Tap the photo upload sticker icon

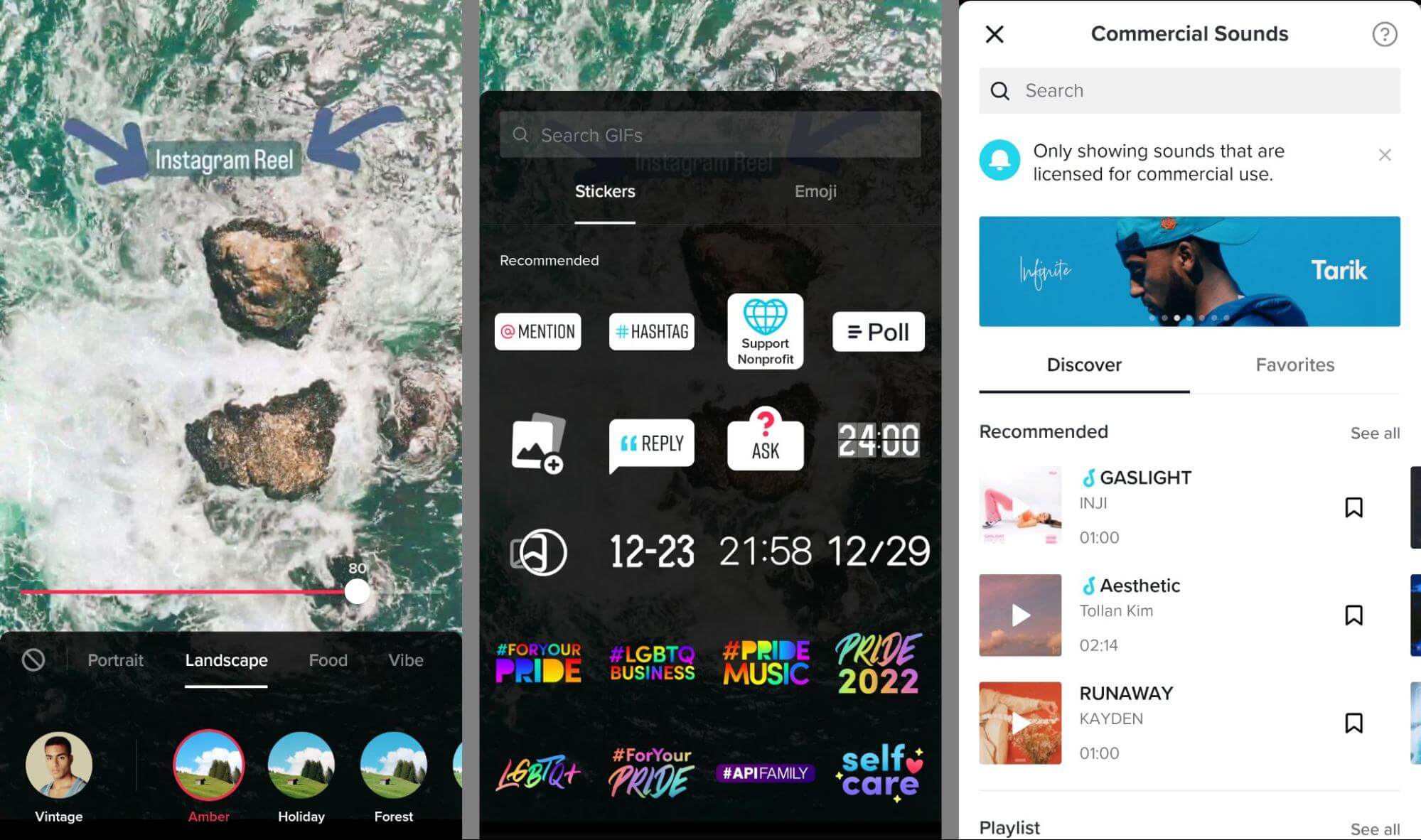538,443
